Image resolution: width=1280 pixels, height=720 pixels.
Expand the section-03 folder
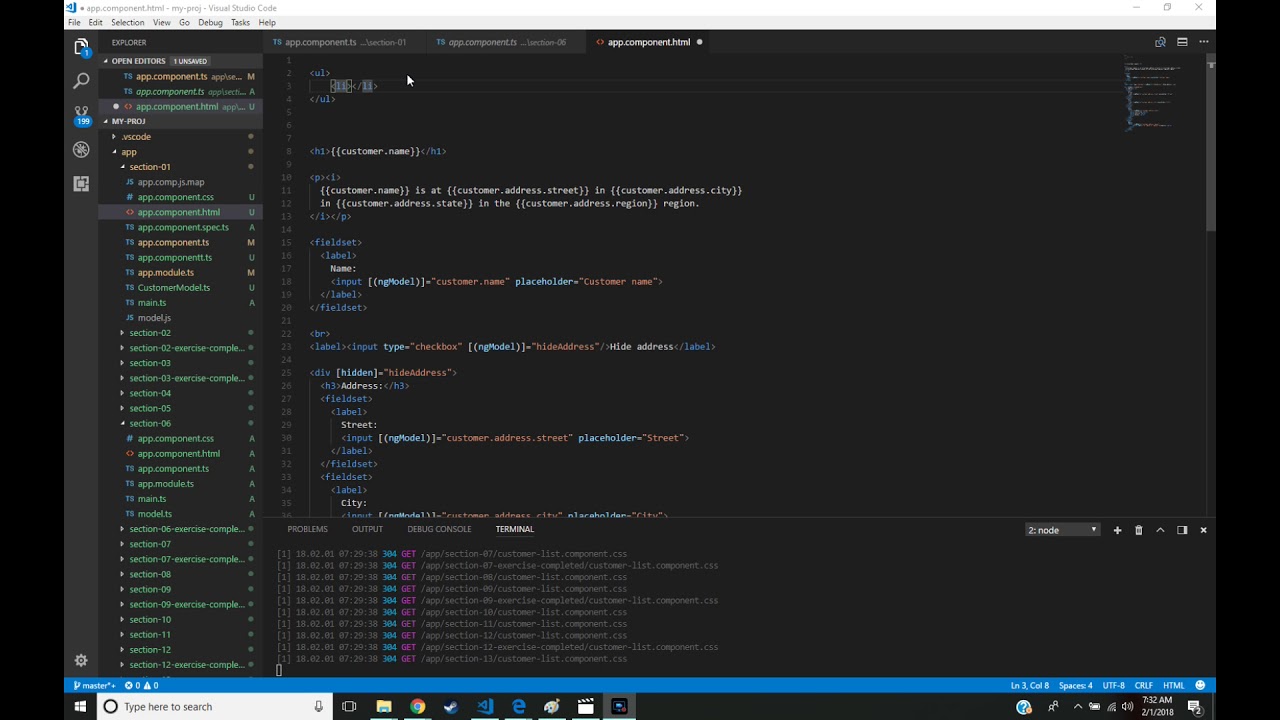pos(150,363)
